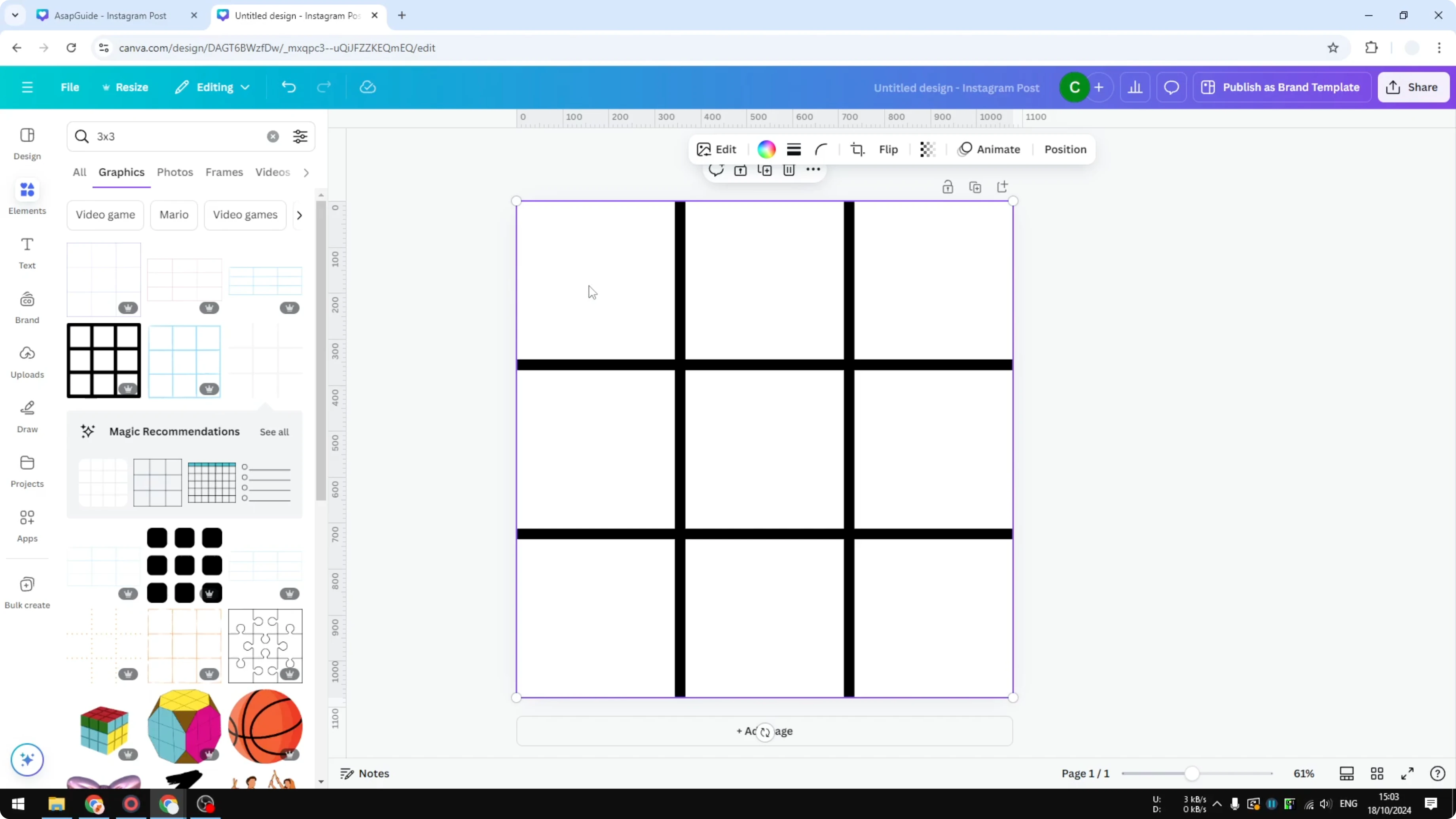Expand hidden element category tabs
The height and width of the screenshot is (819, 1456).
pos(306,173)
